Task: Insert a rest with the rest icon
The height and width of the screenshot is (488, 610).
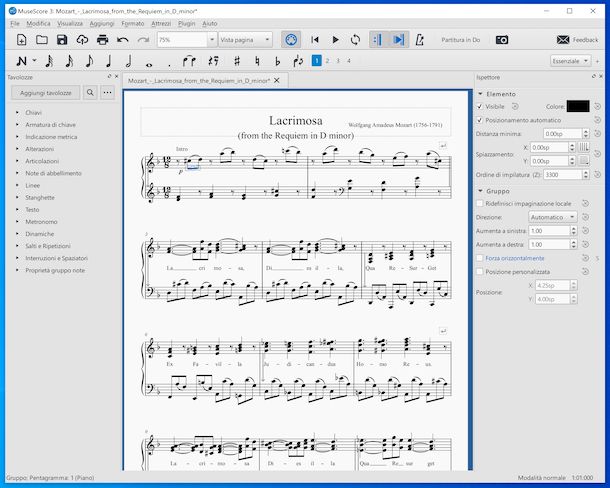Action: [x=213, y=61]
